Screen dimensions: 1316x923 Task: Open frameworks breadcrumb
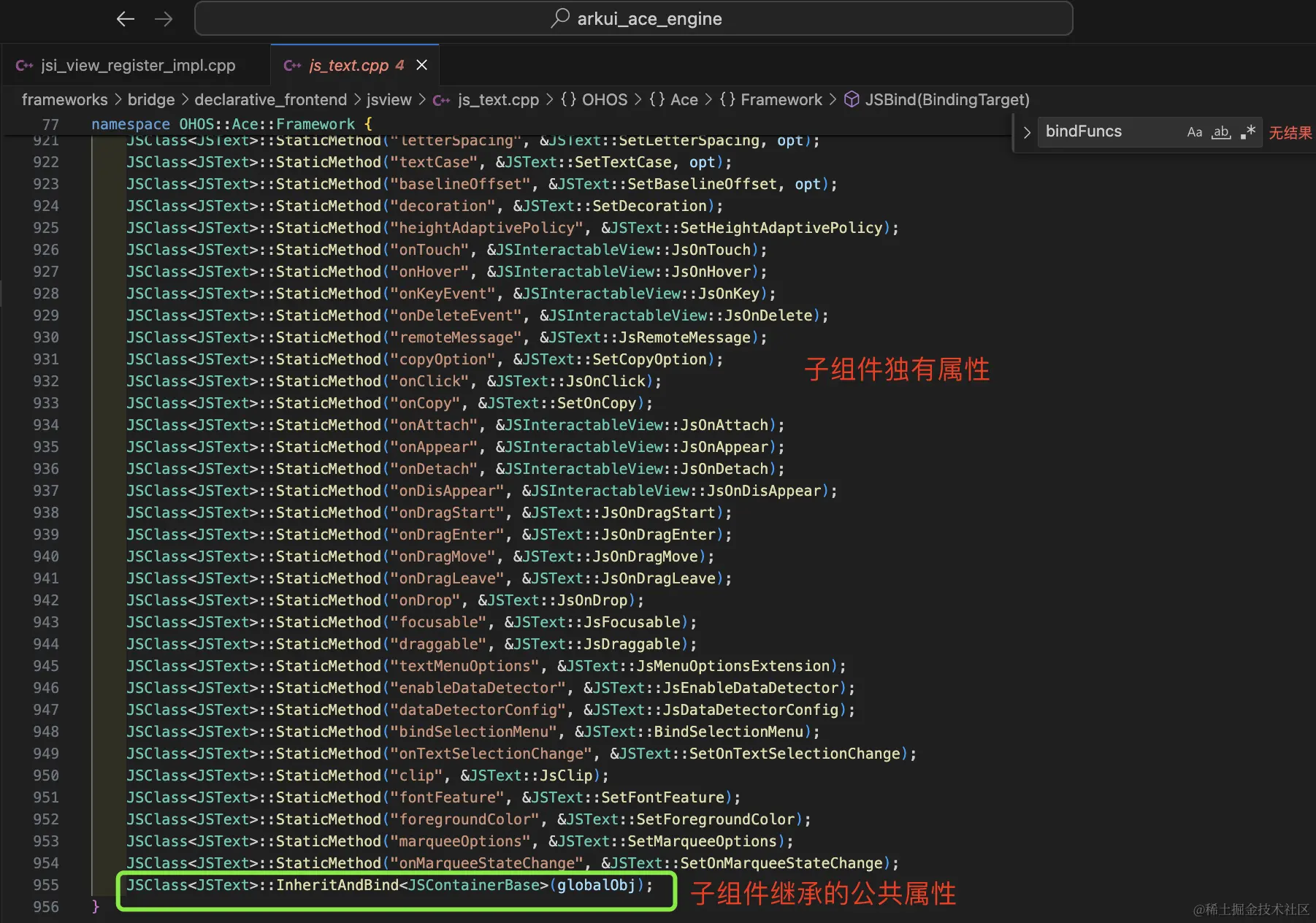coord(64,99)
